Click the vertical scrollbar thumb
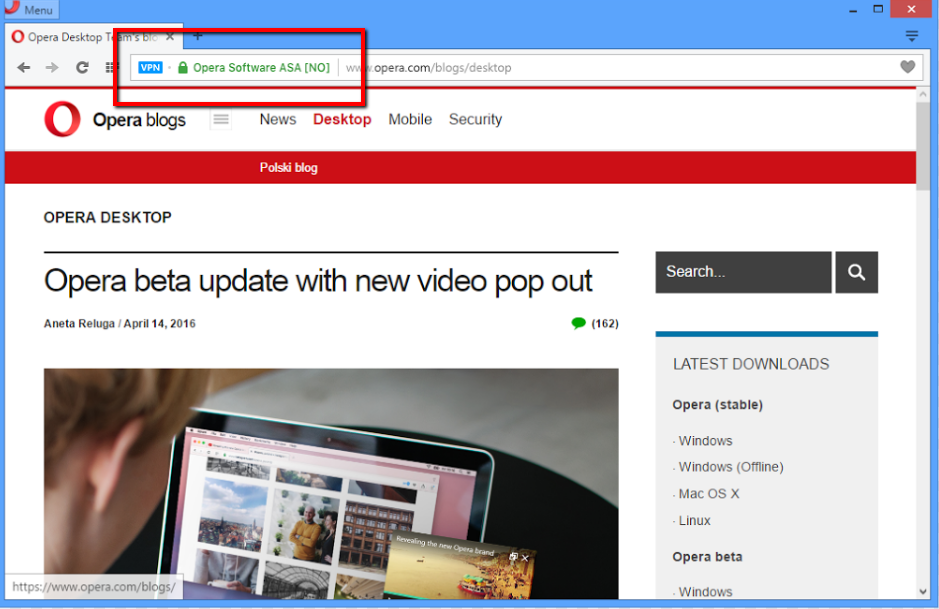 click(923, 147)
